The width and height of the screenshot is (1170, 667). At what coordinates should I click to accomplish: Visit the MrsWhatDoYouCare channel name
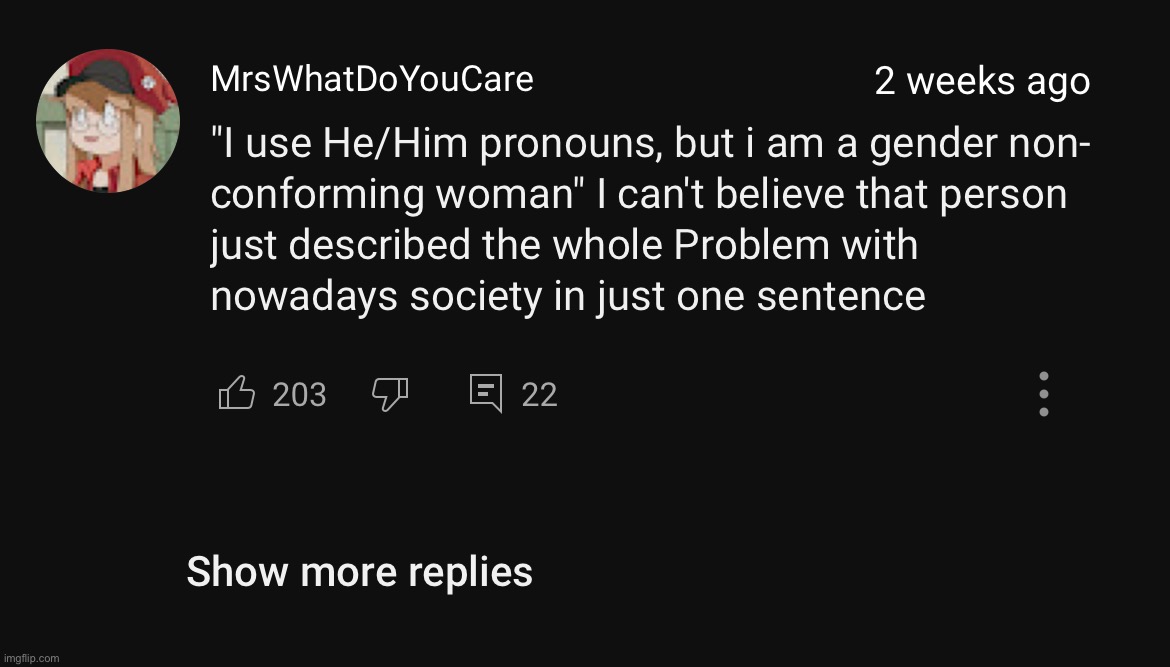(x=372, y=79)
